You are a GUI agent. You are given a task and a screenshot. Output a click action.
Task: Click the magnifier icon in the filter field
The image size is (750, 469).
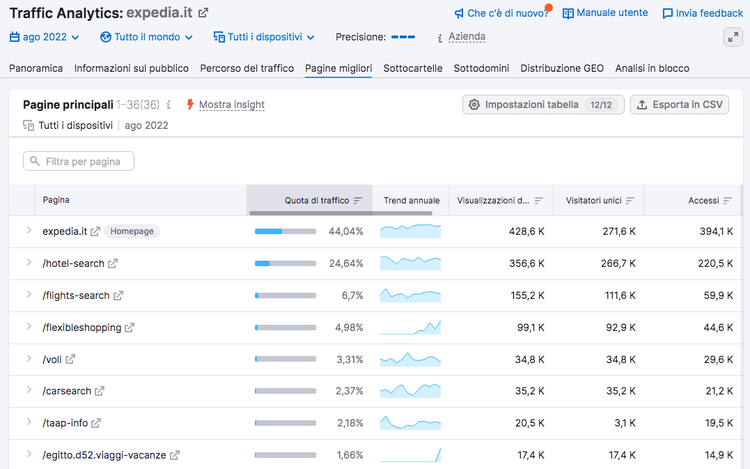tap(34, 161)
